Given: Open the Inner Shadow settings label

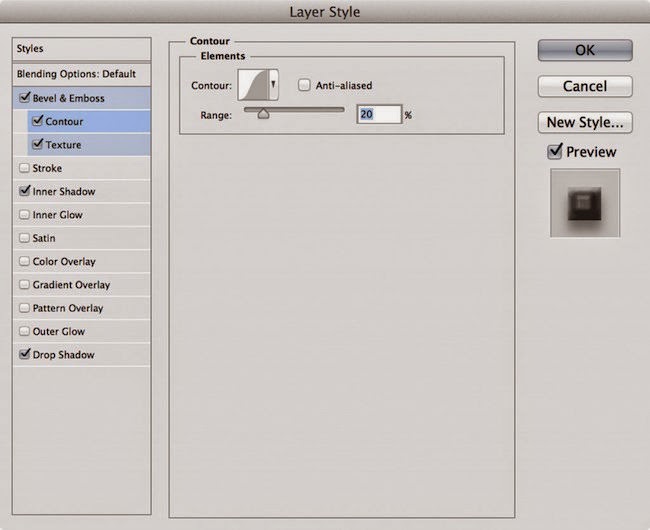Looking at the screenshot, I should tap(64, 191).
